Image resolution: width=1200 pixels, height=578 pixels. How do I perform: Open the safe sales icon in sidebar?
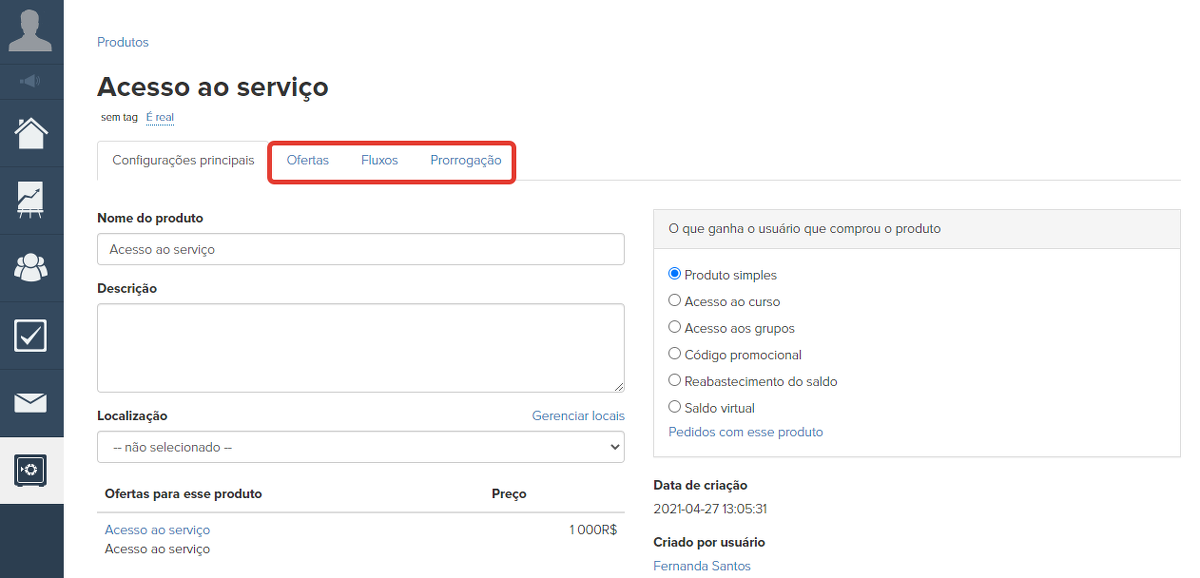[31, 470]
